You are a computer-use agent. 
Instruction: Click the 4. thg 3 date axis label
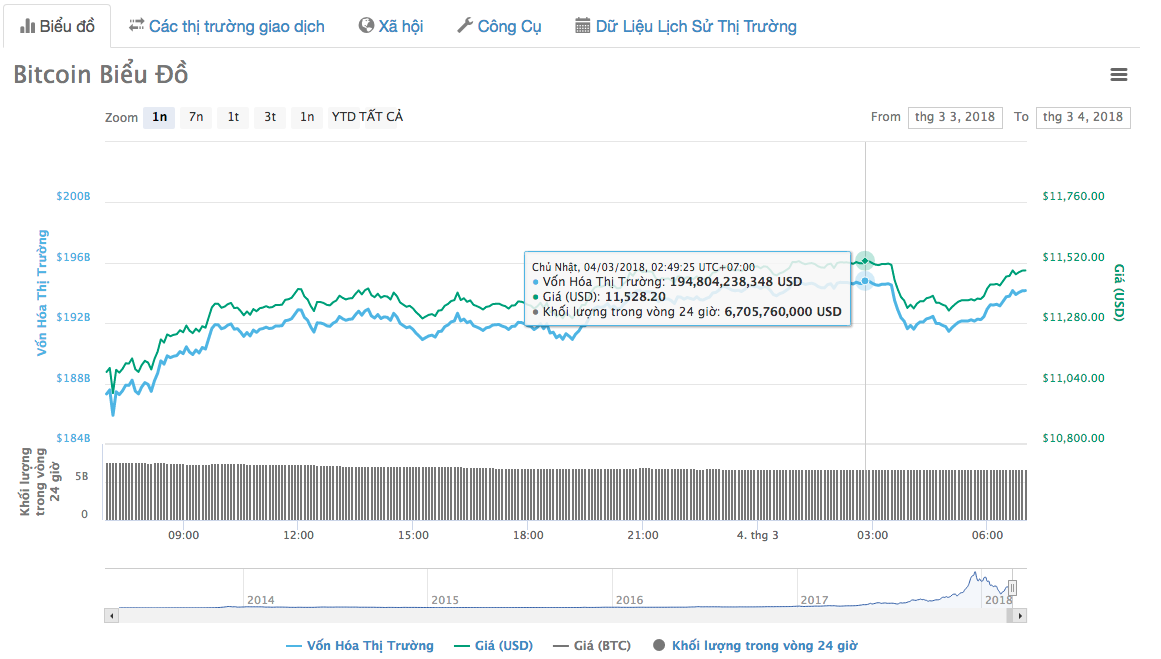pyautogui.click(x=757, y=535)
